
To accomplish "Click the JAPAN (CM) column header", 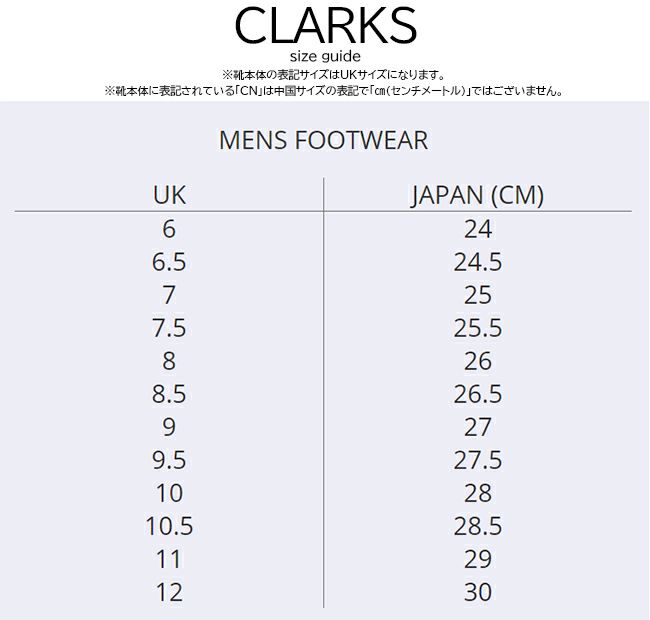I will click(477, 195).
